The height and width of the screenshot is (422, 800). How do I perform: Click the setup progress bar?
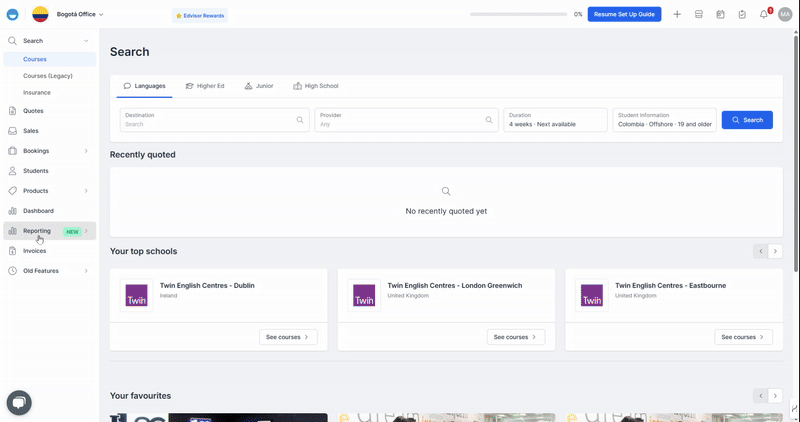coord(518,14)
